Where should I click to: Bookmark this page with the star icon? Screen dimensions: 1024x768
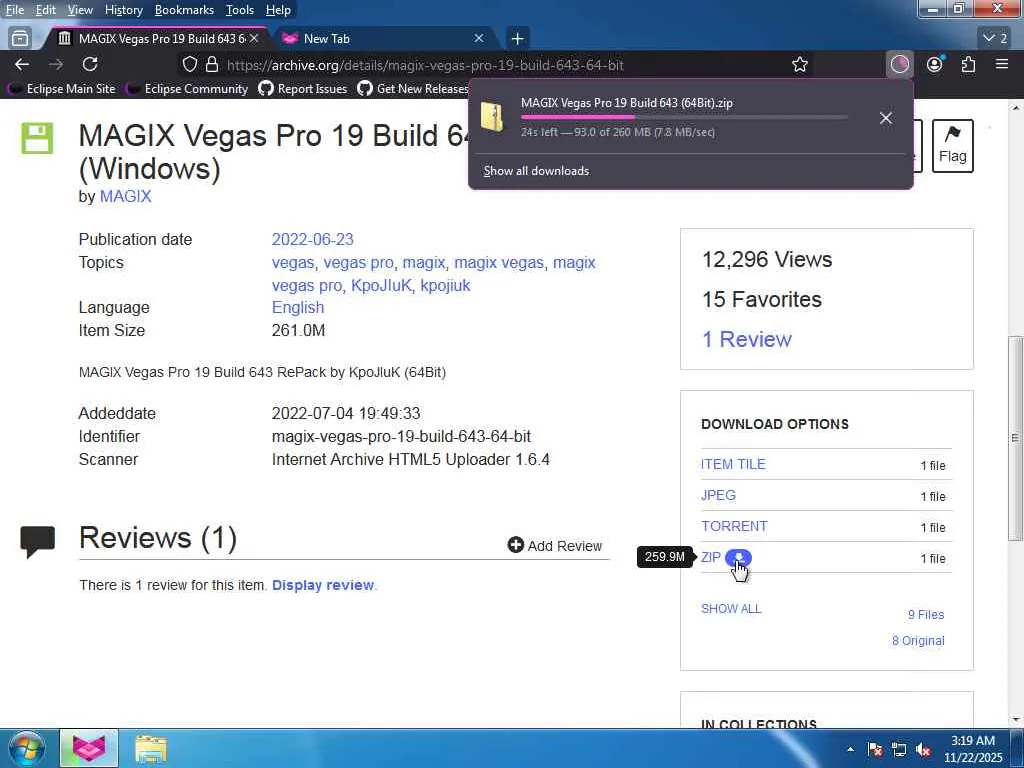tap(799, 65)
